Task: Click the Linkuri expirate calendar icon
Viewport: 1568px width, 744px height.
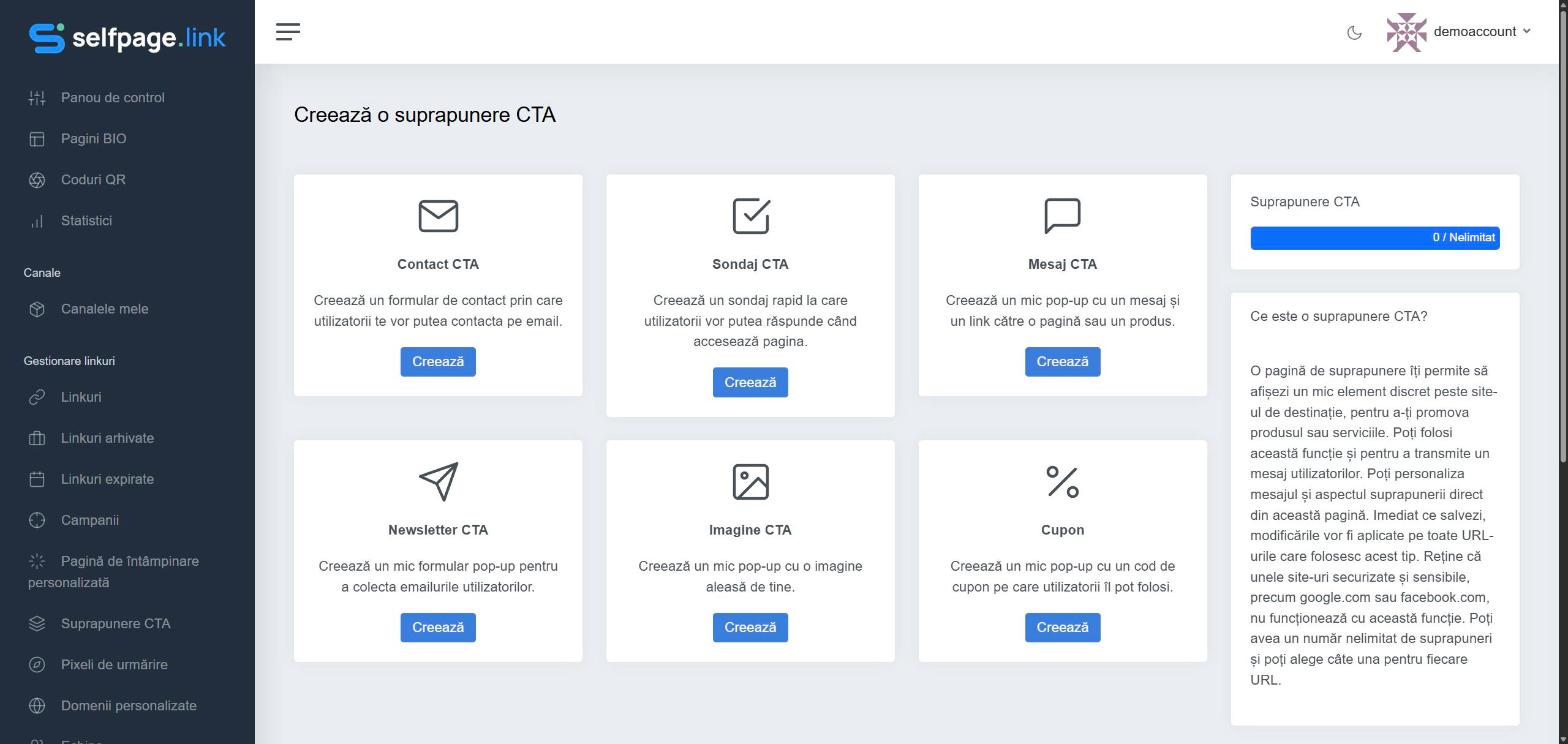Action: (37, 479)
